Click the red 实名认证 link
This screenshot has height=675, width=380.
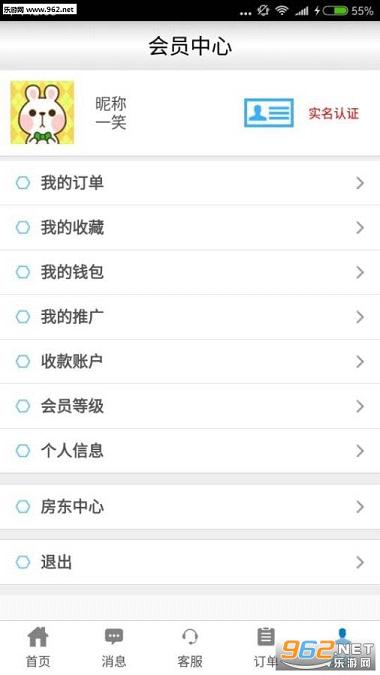point(334,114)
